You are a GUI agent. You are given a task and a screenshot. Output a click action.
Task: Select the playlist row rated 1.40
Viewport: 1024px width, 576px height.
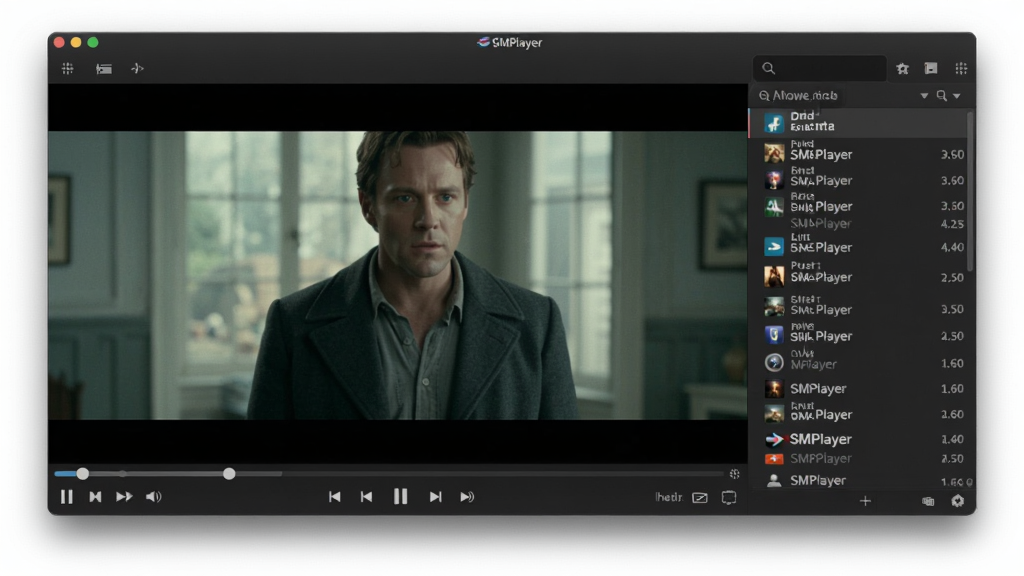click(857, 439)
